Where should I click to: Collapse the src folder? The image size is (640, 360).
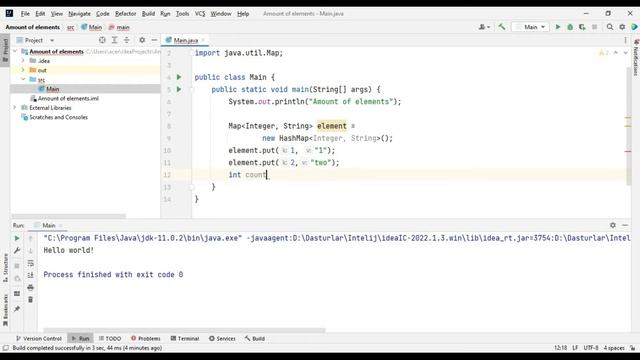pyautogui.click(x=23, y=79)
